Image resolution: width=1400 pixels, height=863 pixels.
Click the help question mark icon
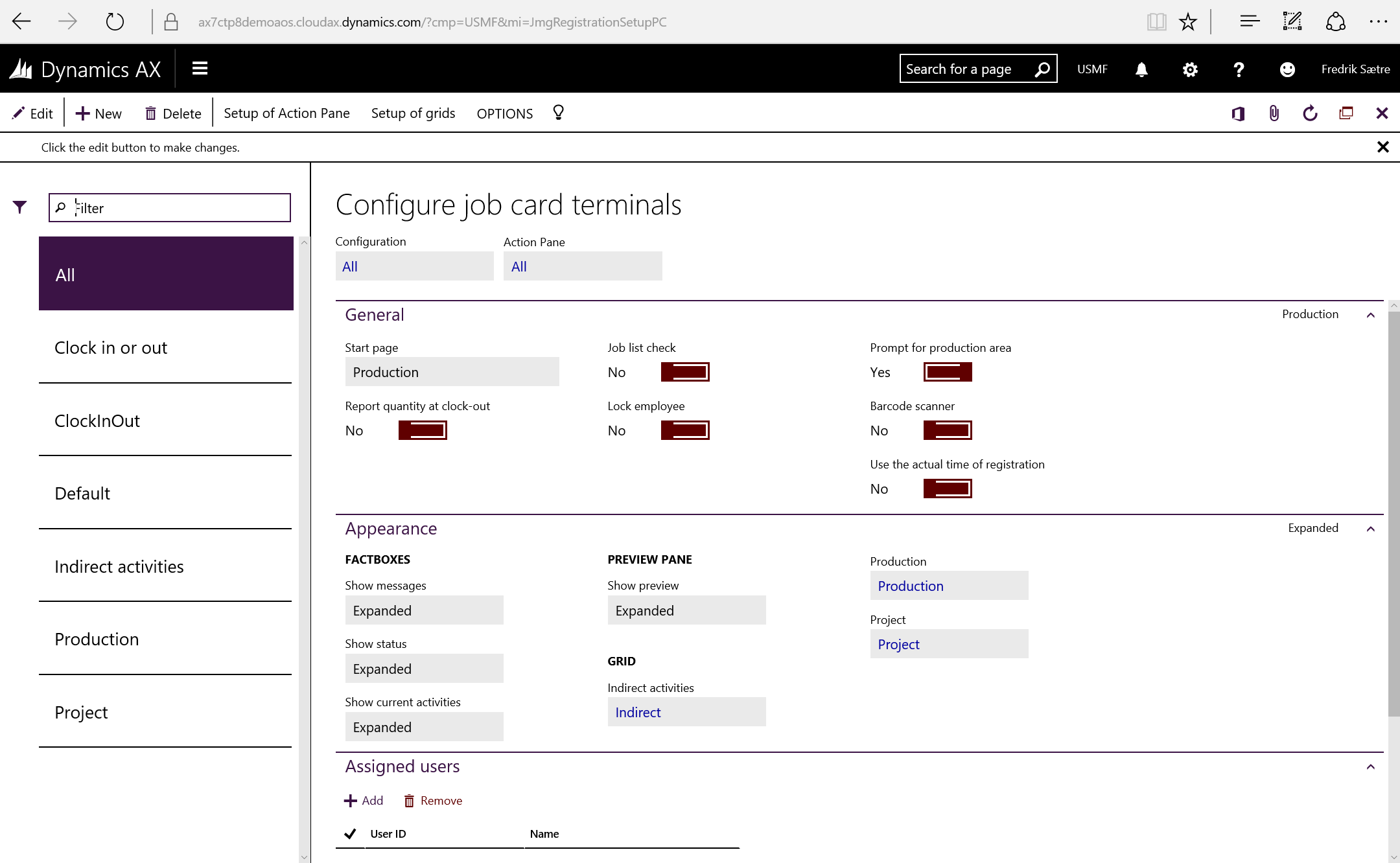point(1239,69)
